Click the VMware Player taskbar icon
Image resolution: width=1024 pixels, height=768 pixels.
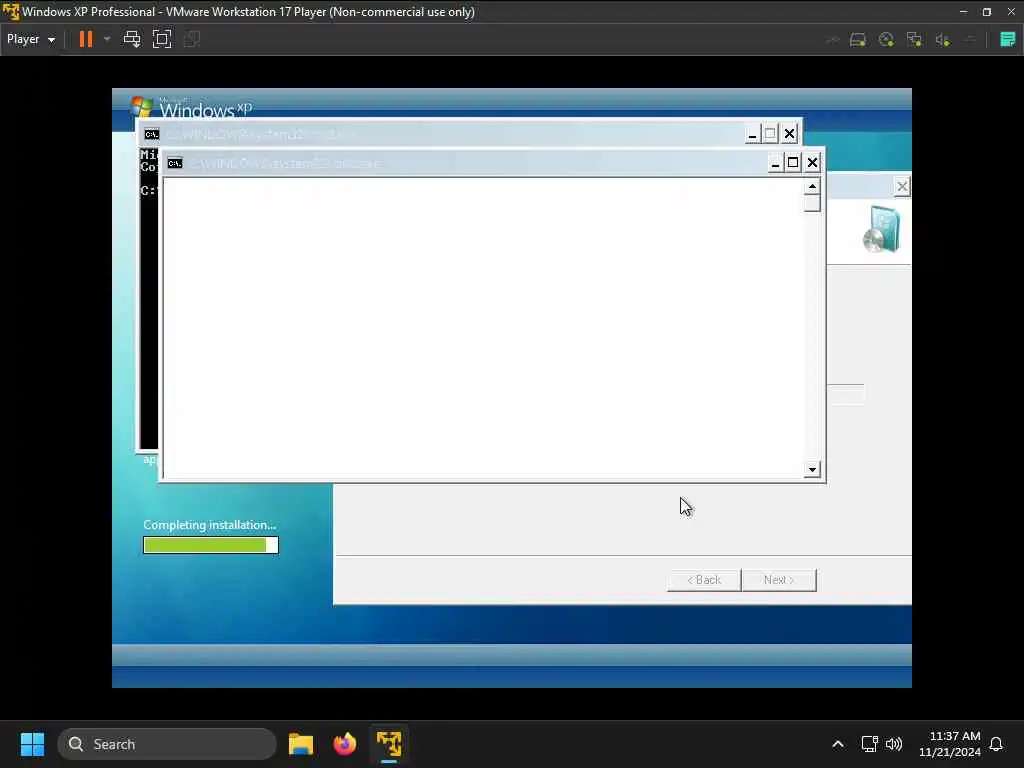pos(389,744)
